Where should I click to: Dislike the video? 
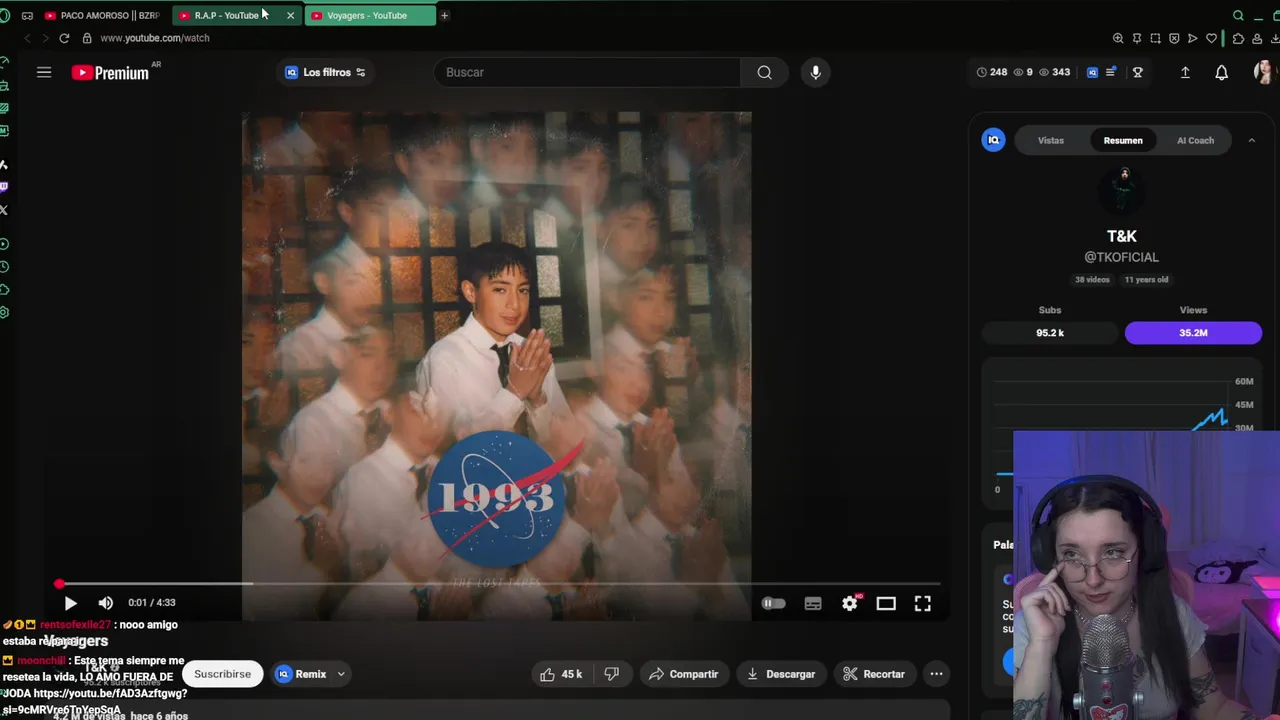click(611, 674)
